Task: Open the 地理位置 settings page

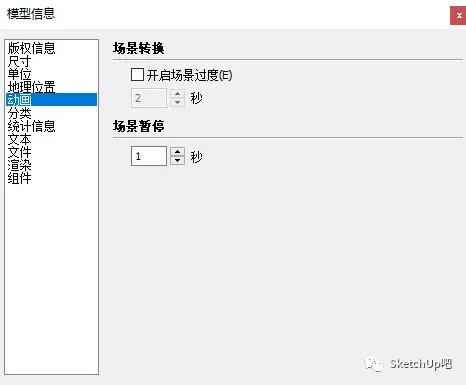Action: tap(31, 87)
